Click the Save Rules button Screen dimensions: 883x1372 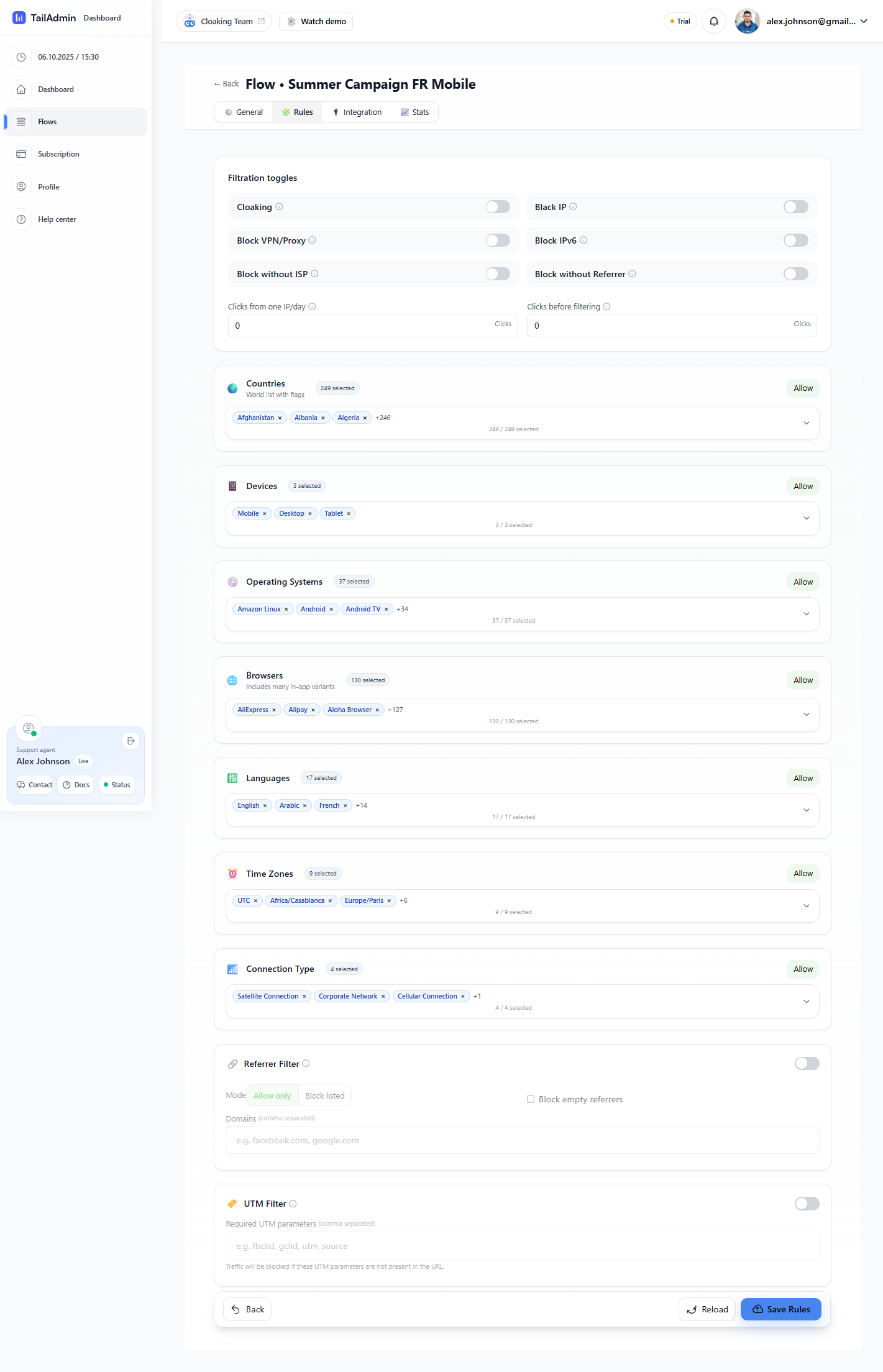(x=780, y=1309)
